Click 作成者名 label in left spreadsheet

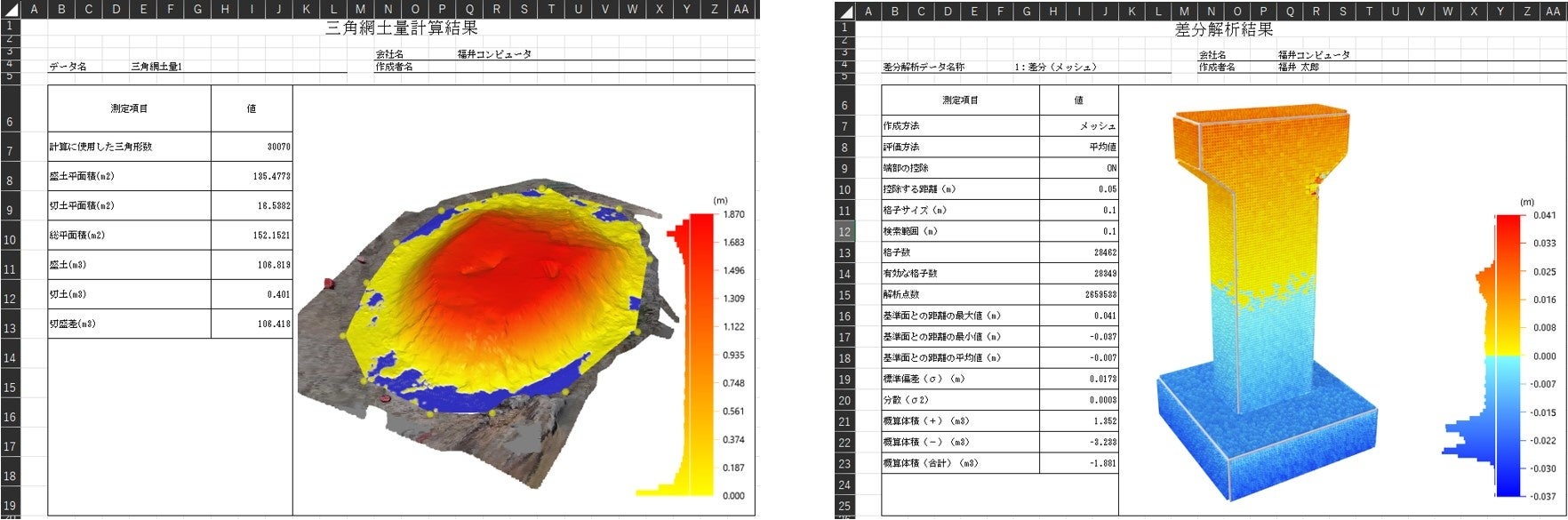click(394, 67)
